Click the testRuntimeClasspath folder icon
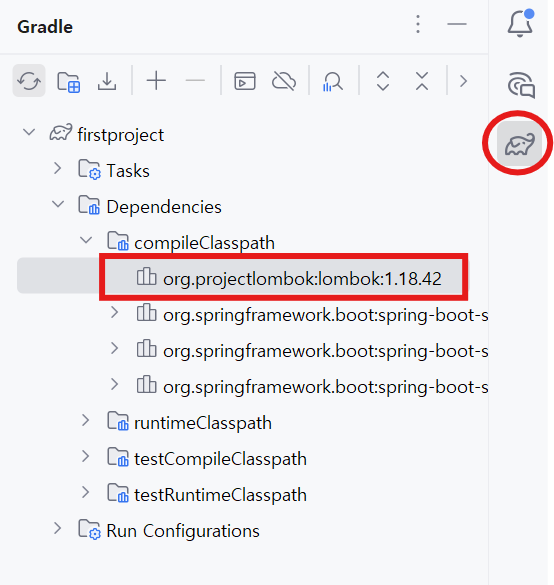 coord(118,493)
